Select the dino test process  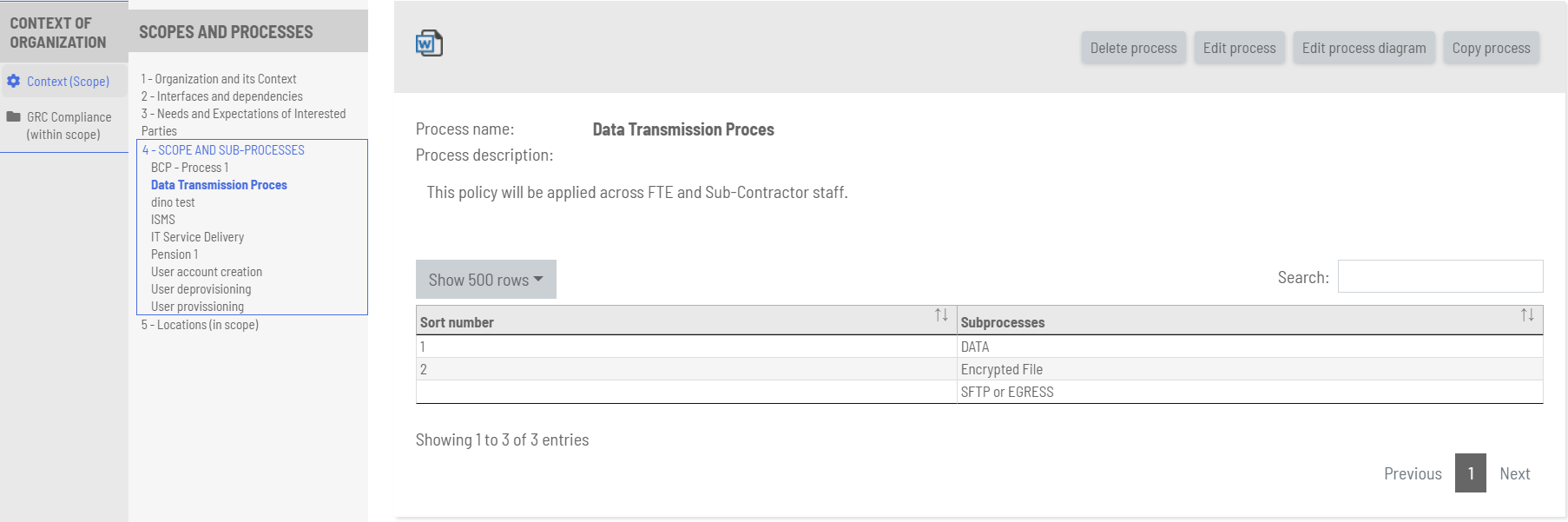(175, 202)
